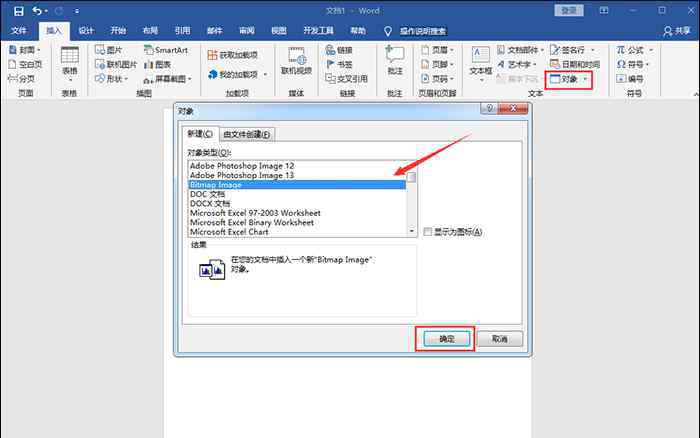
Task: Expand the Symbol (符号) dropdown
Action: click(648, 65)
